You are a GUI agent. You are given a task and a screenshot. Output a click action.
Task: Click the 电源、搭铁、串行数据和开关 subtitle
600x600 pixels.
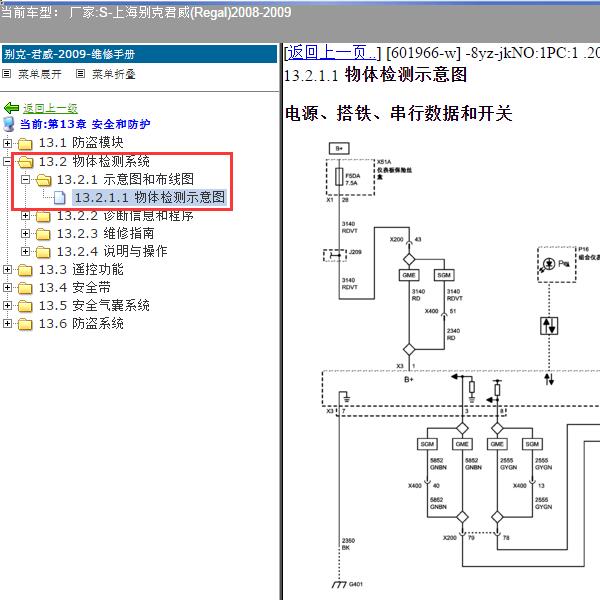[398, 114]
